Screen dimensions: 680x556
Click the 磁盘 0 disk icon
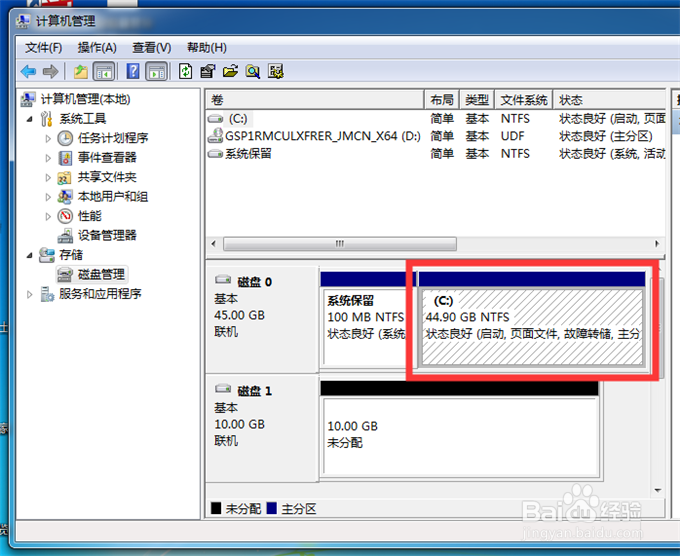[x=223, y=279]
